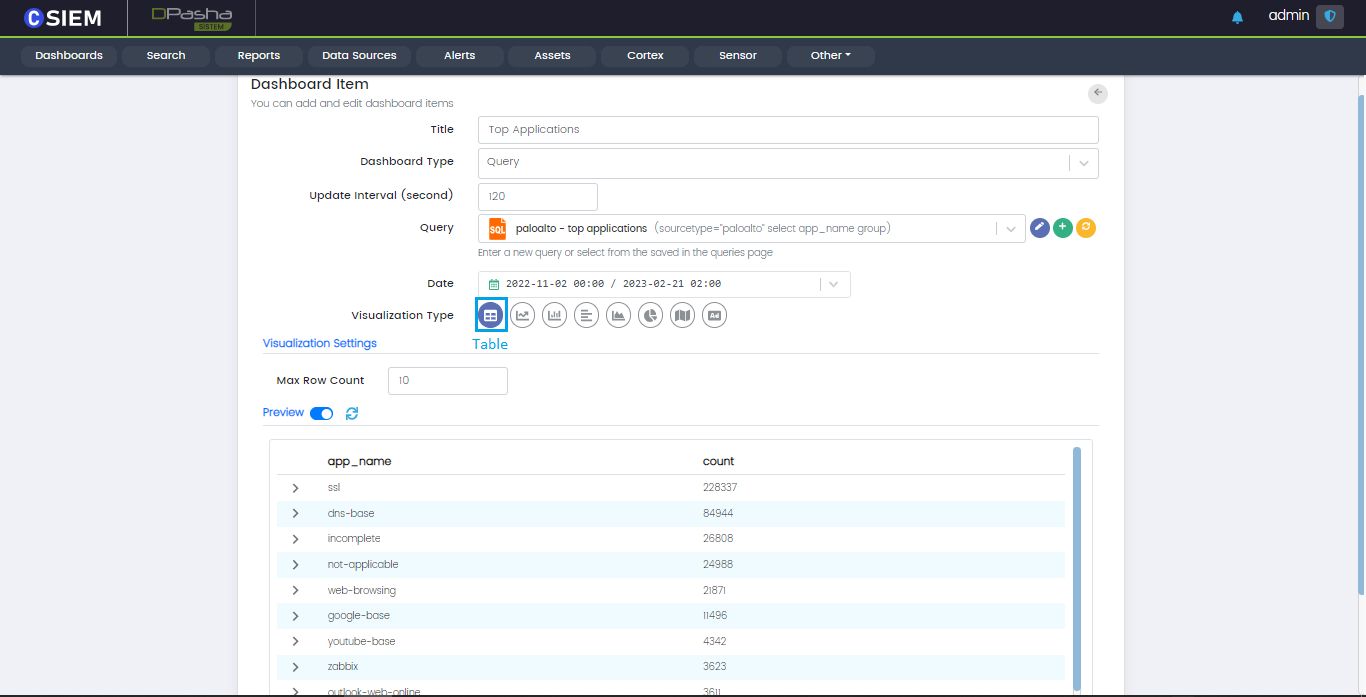The image size is (1366, 697).
Task: Expand the ssl table row
Action: 295,488
